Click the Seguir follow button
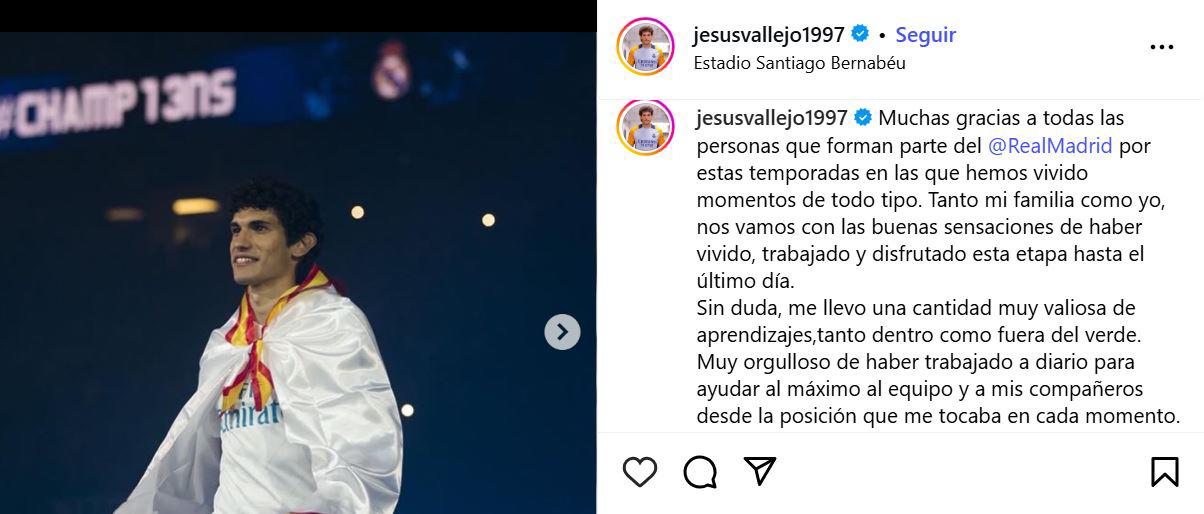1204x514 pixels. click(x=925, y=35)
